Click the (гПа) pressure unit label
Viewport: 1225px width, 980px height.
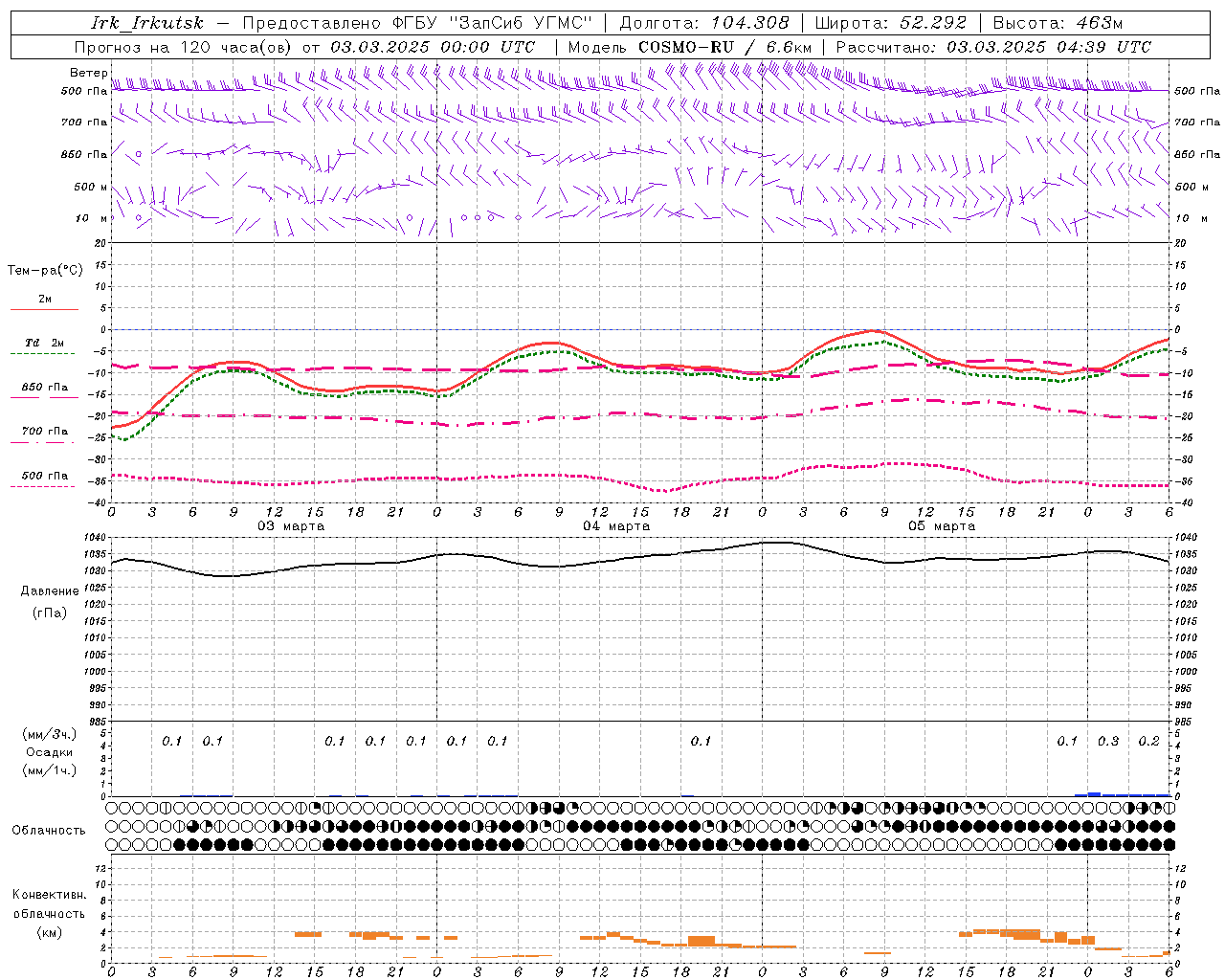pyautogui.click(x=49, y=613)
